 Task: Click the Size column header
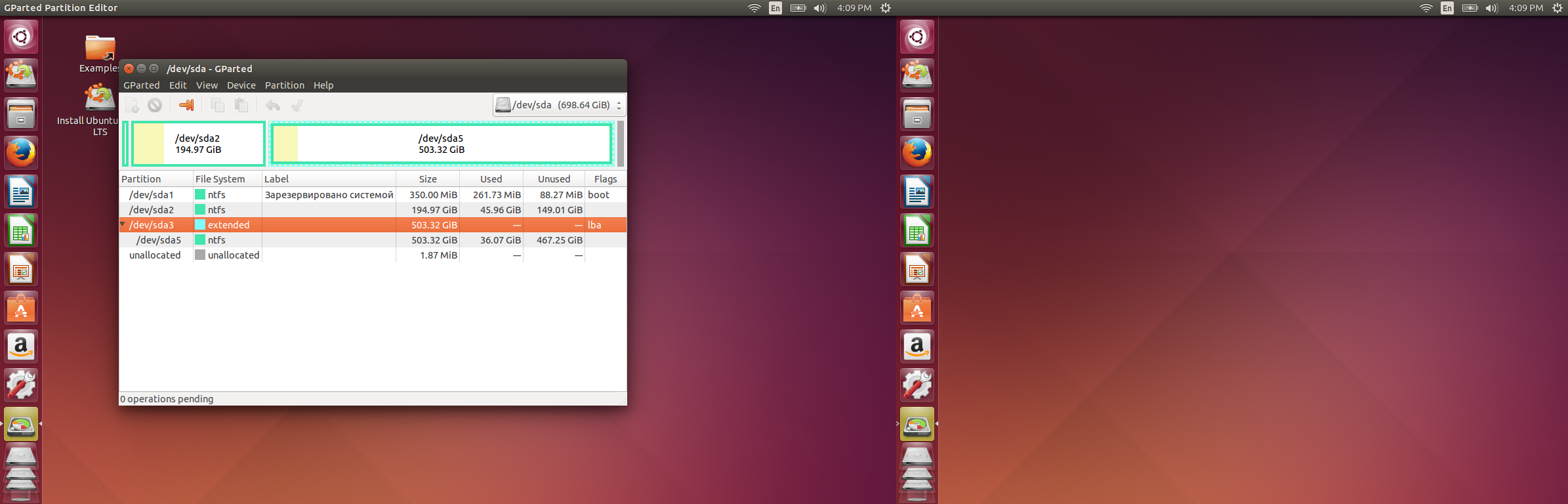(428, 179)
